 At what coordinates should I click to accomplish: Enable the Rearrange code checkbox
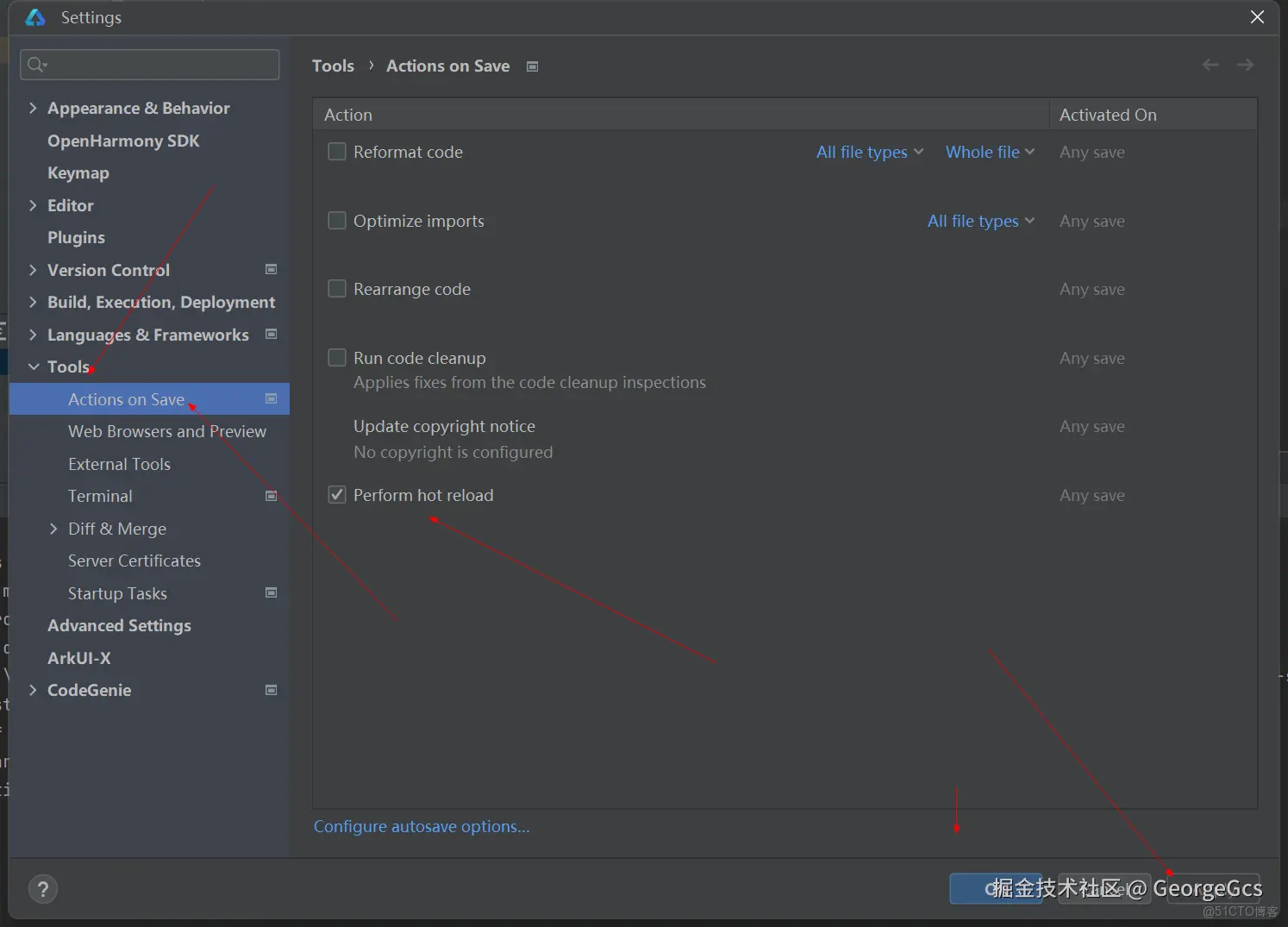pyautogui.click(x=337, y=289)
